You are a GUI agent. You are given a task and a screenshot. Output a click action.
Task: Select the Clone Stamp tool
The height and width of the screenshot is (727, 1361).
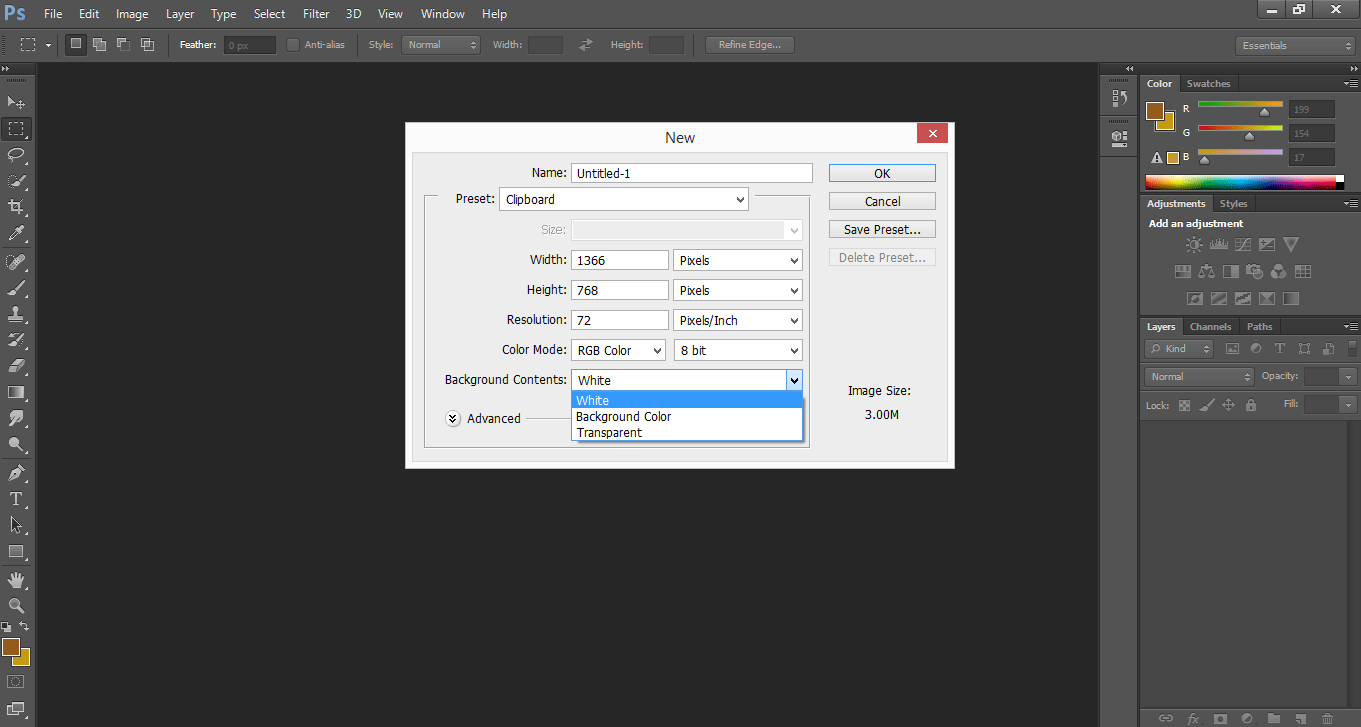pyautogui.click(x=16, y=315)
